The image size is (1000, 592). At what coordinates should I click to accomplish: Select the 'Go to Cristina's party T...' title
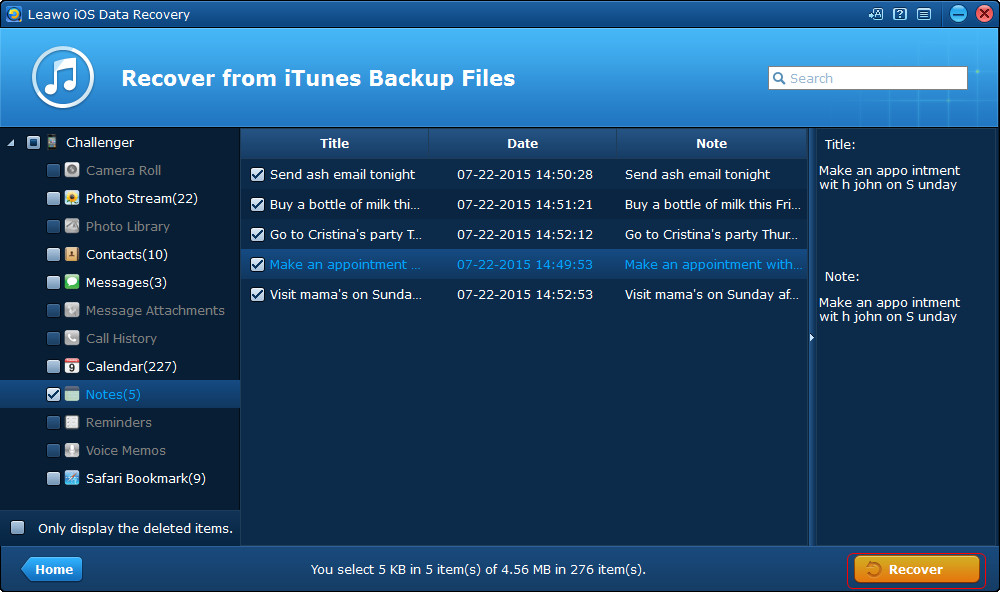coord(346,234)
